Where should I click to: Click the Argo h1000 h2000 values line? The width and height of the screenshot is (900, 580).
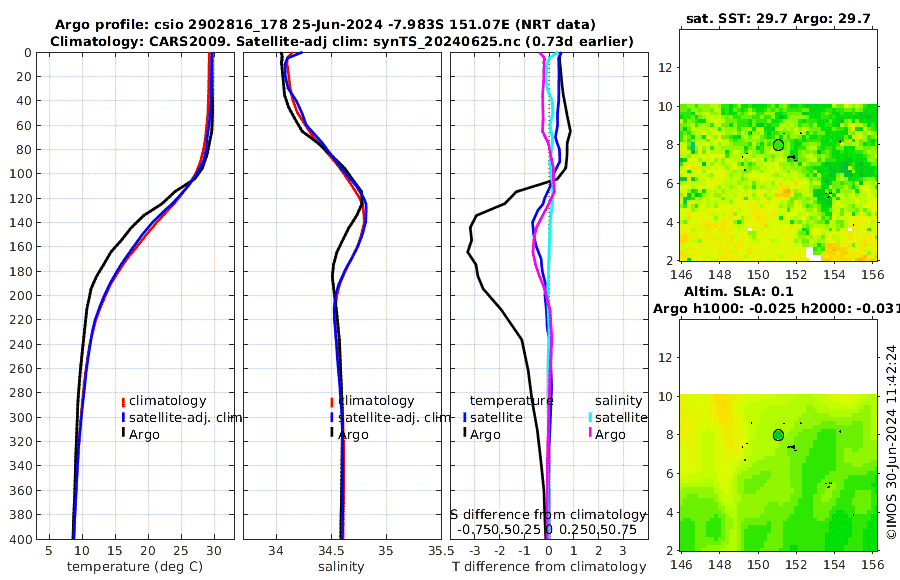776,309
